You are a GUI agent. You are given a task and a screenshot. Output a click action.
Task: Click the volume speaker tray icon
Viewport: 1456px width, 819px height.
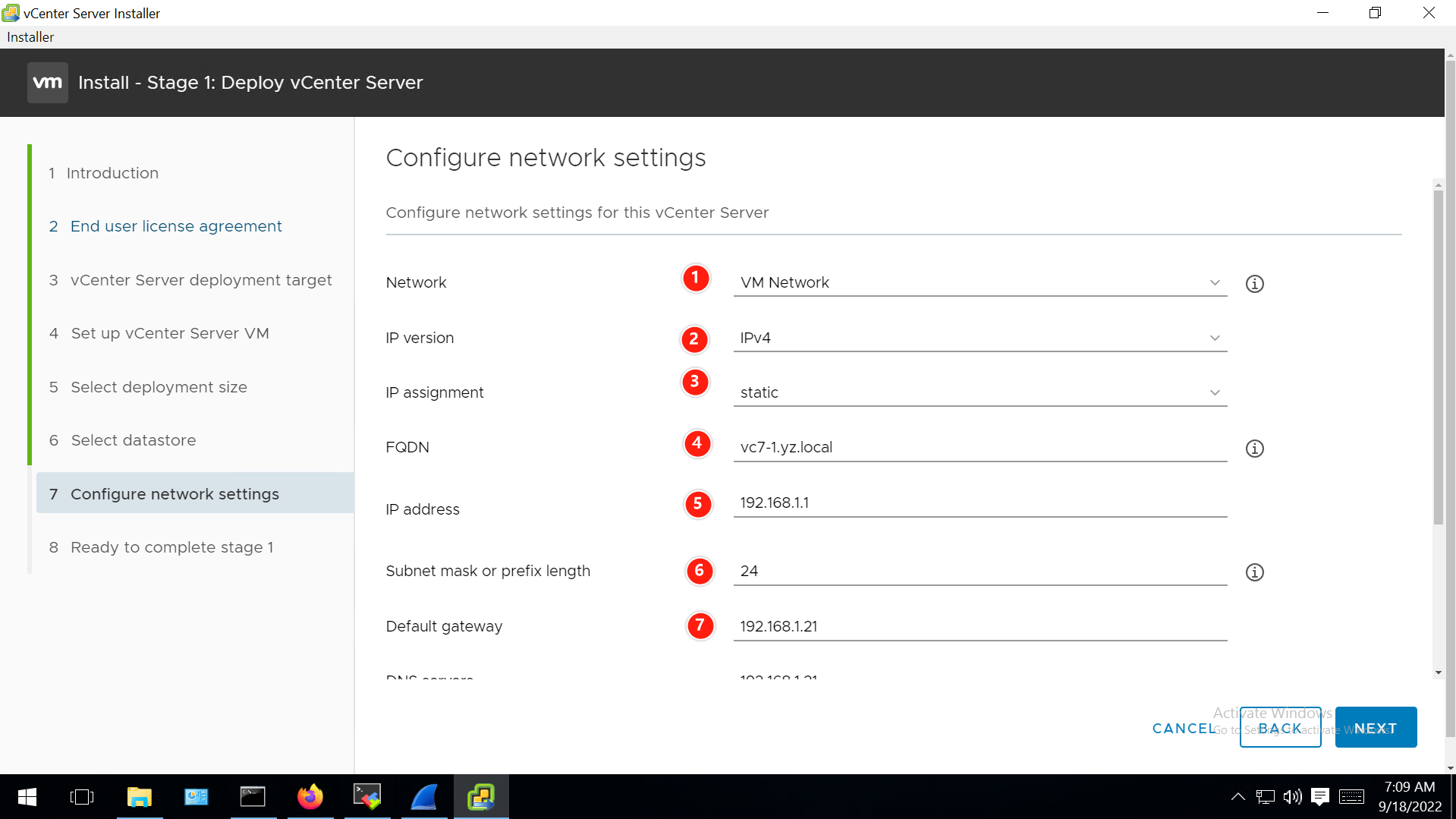(1292, 797)
